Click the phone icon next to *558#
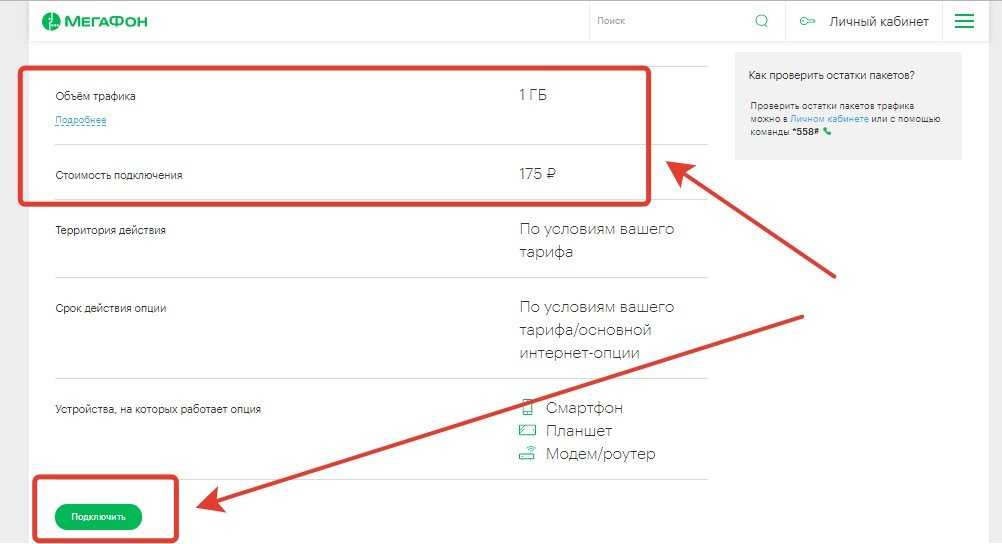This screenshot has height=544, width=1002. tap(827, 132)
